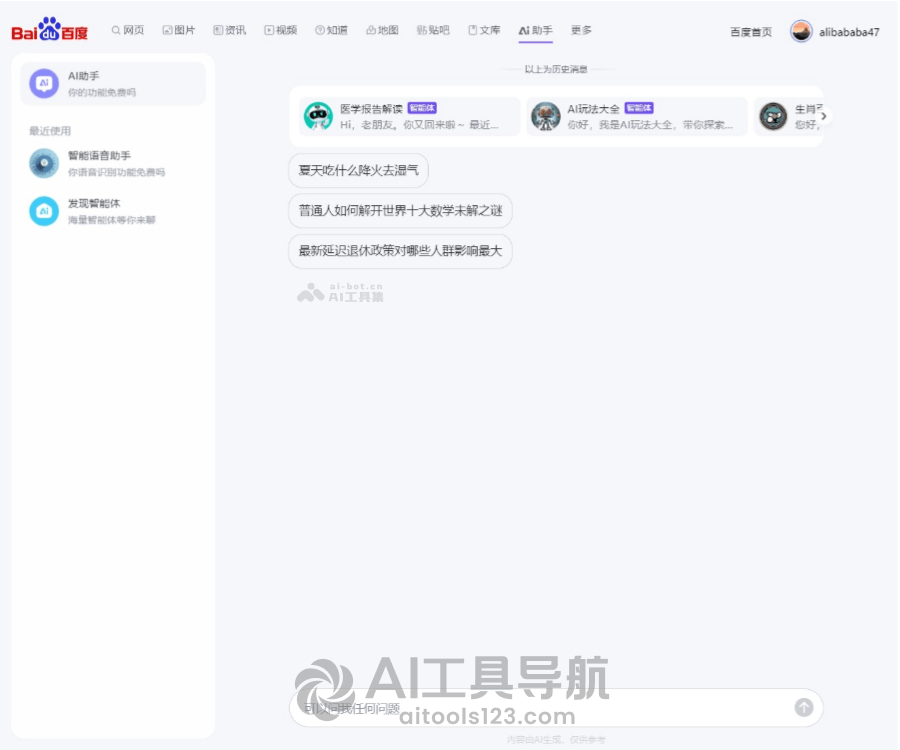This screenshot has height=750, width=900.
Task: Go to the 知道 tab
Action: click(331, 30)
